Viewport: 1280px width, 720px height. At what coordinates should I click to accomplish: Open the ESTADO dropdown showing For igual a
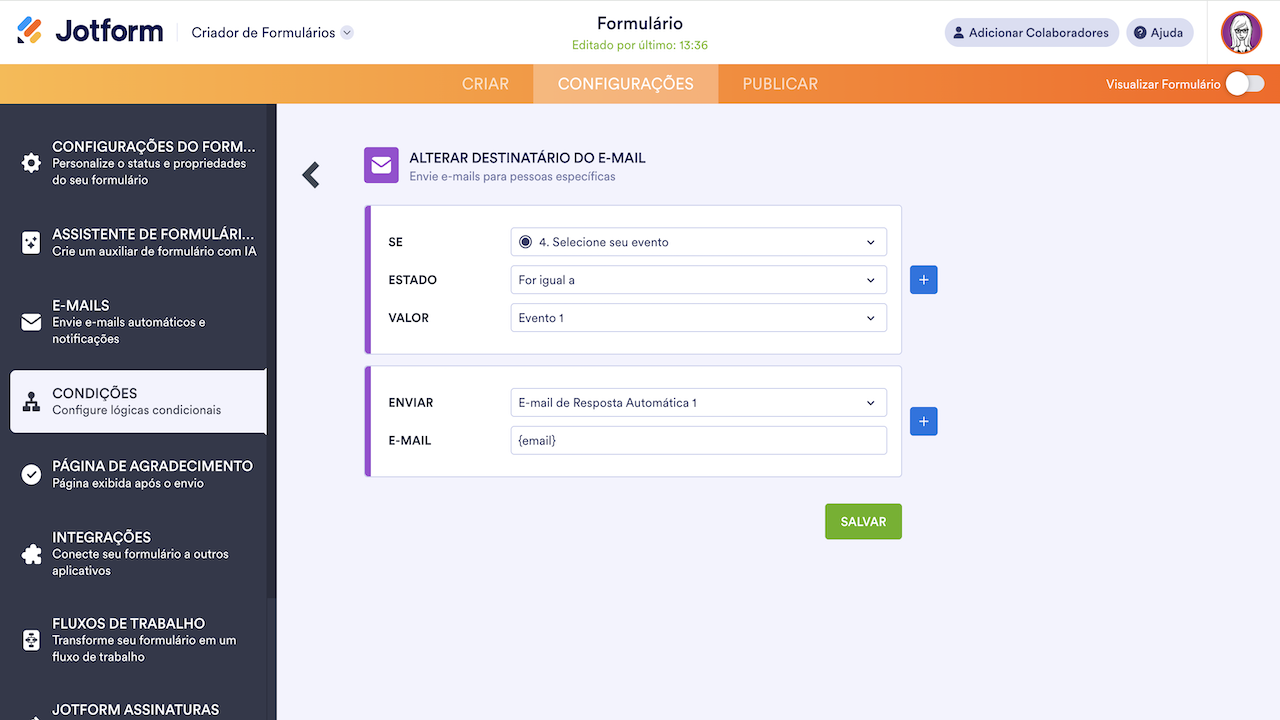coord(698,279)
